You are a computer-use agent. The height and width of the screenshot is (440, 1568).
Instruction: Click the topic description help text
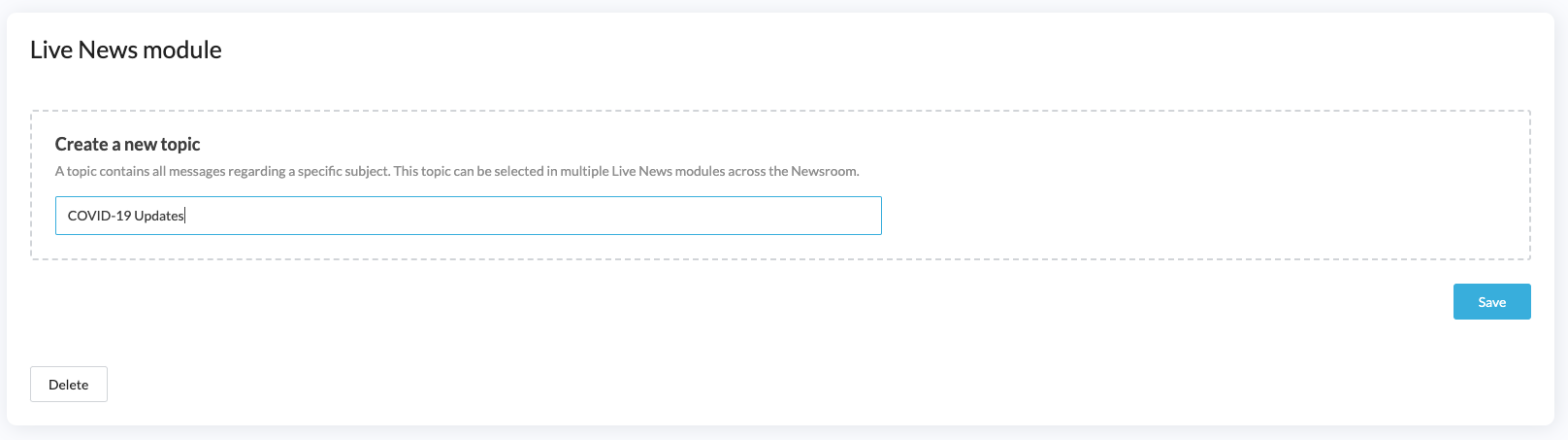(457, 171)
